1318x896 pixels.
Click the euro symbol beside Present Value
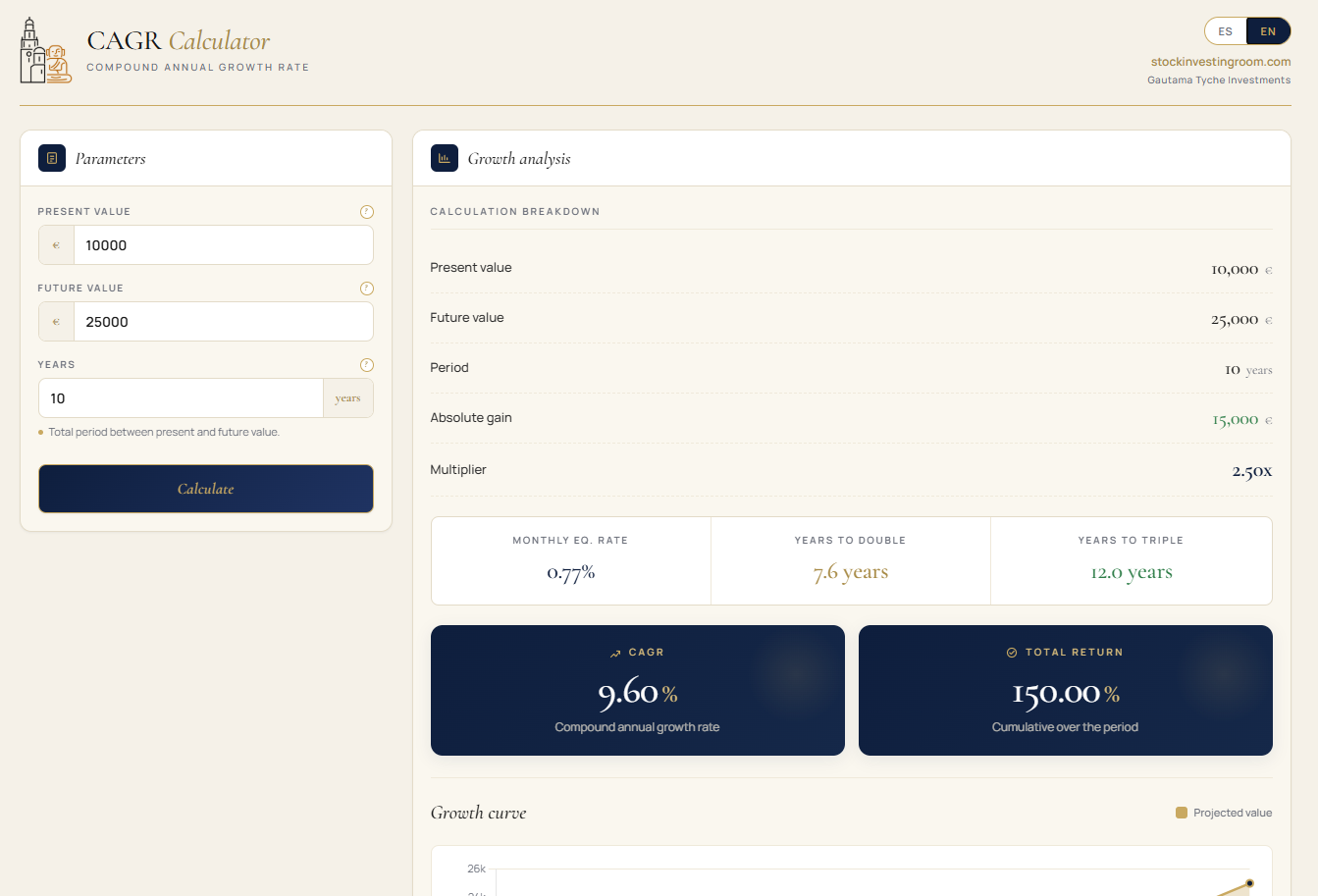pyautogui.click(x=56, y=245)
